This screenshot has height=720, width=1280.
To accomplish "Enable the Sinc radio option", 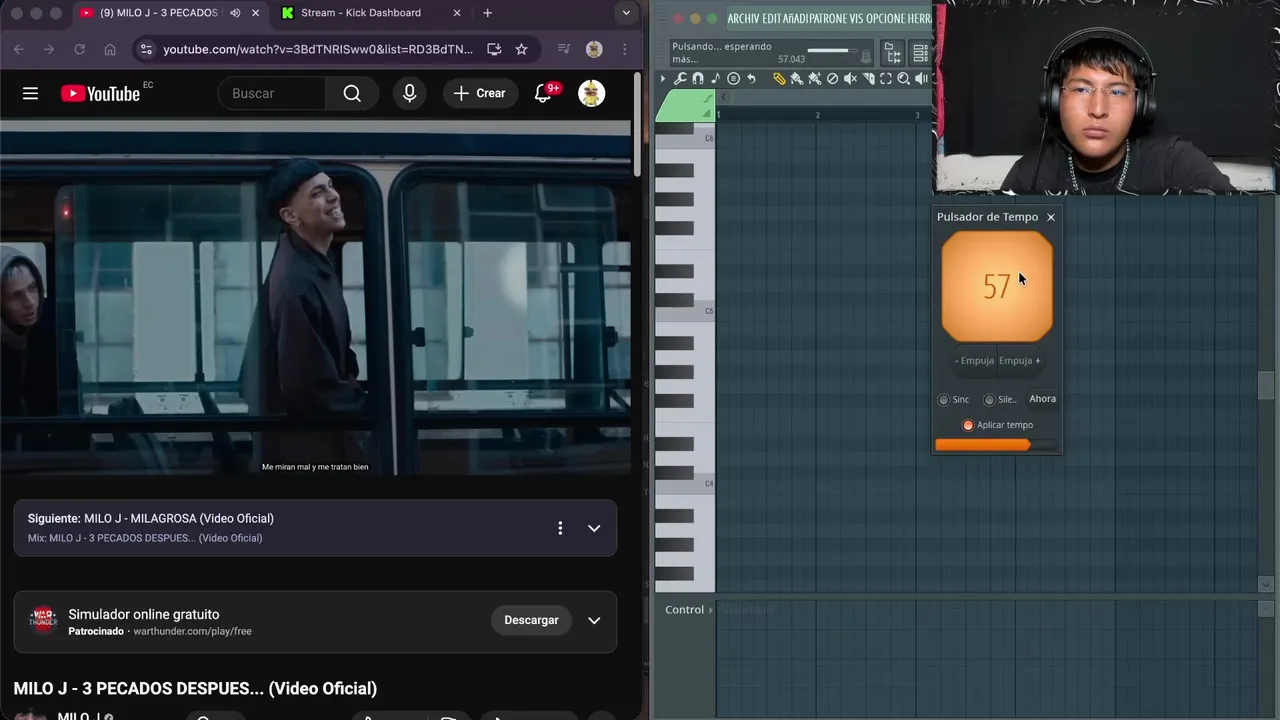I will point(953,399).
